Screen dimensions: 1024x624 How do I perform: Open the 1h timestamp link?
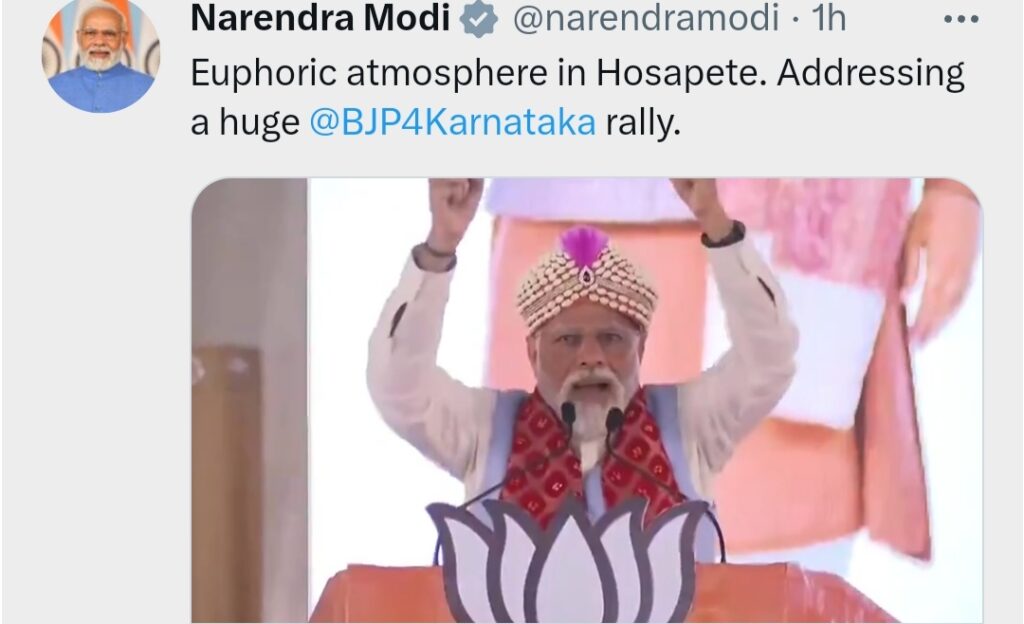829,18
